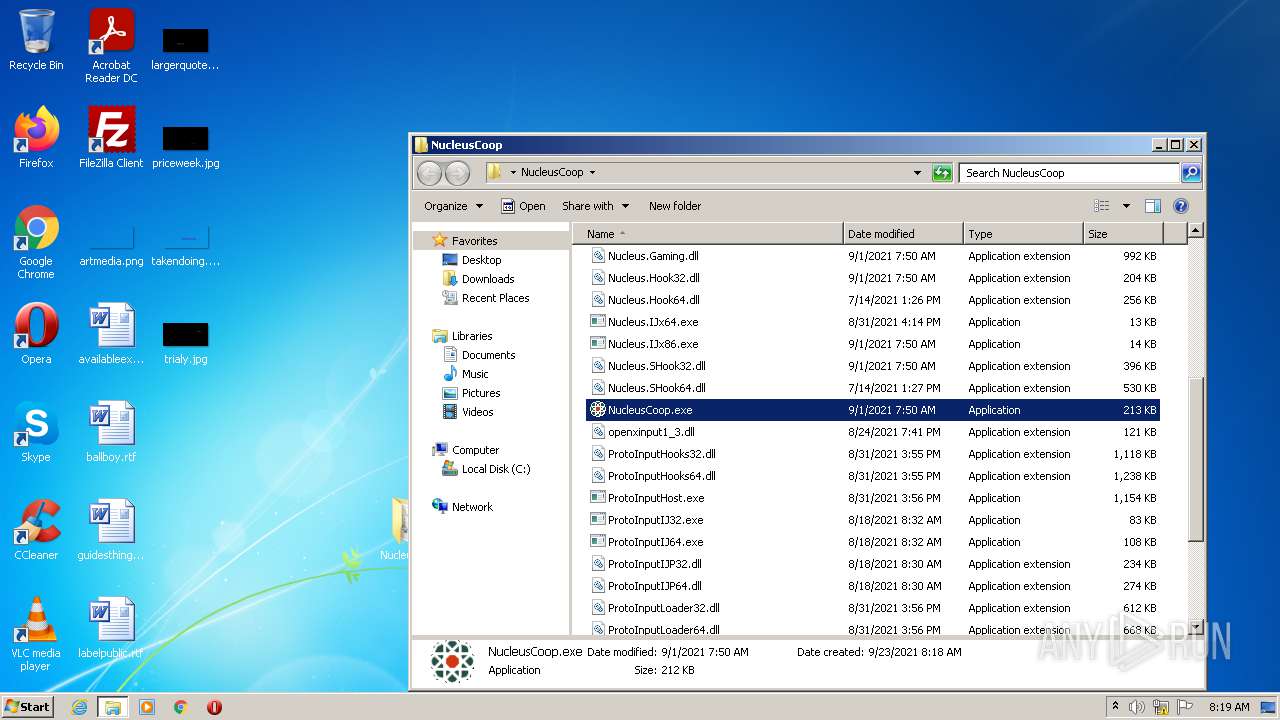Click Opera icon in taskbar

coord(214,707)
